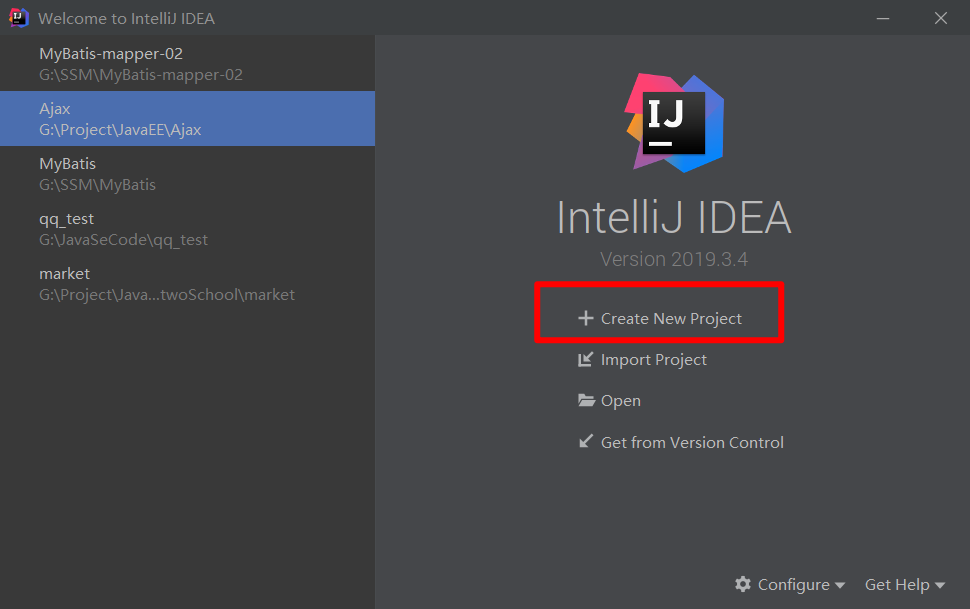Click the IntelliJ icon in title bar
The height and width of the screenshot is (609, 970).
(19, 18)
